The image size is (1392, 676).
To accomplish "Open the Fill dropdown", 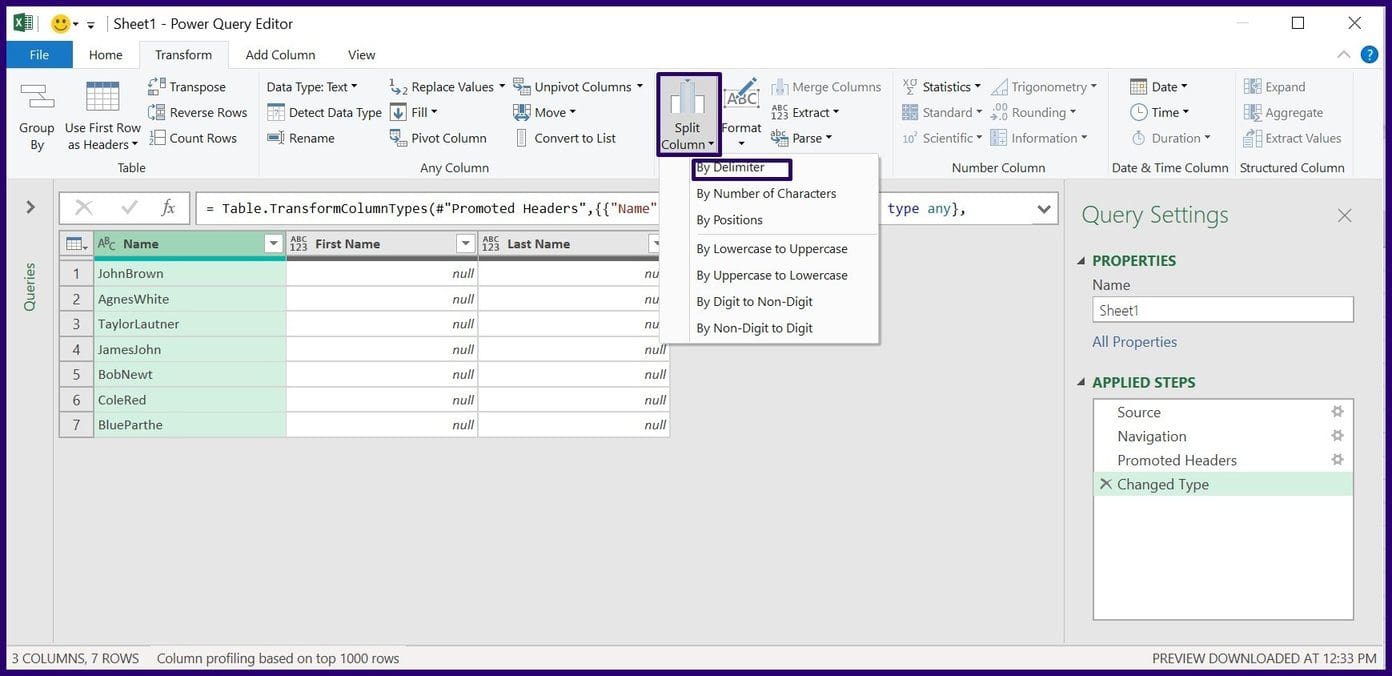I will point(413,113).
